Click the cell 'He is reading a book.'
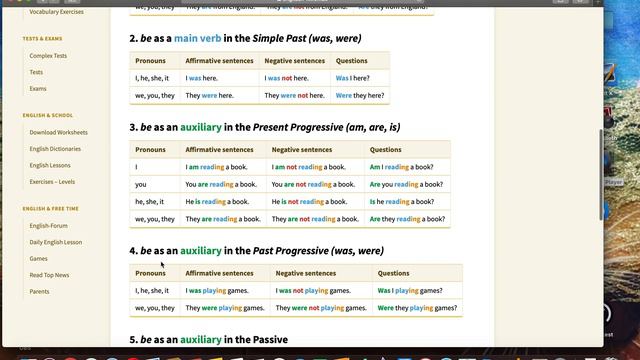 click(223, 202)
